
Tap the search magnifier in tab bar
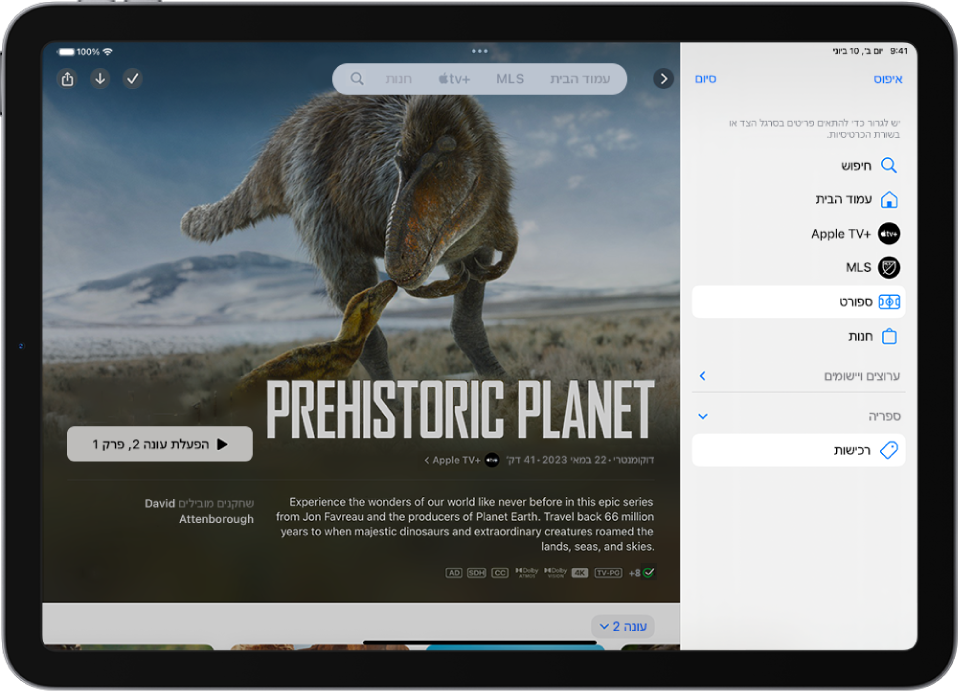point(357,79)
